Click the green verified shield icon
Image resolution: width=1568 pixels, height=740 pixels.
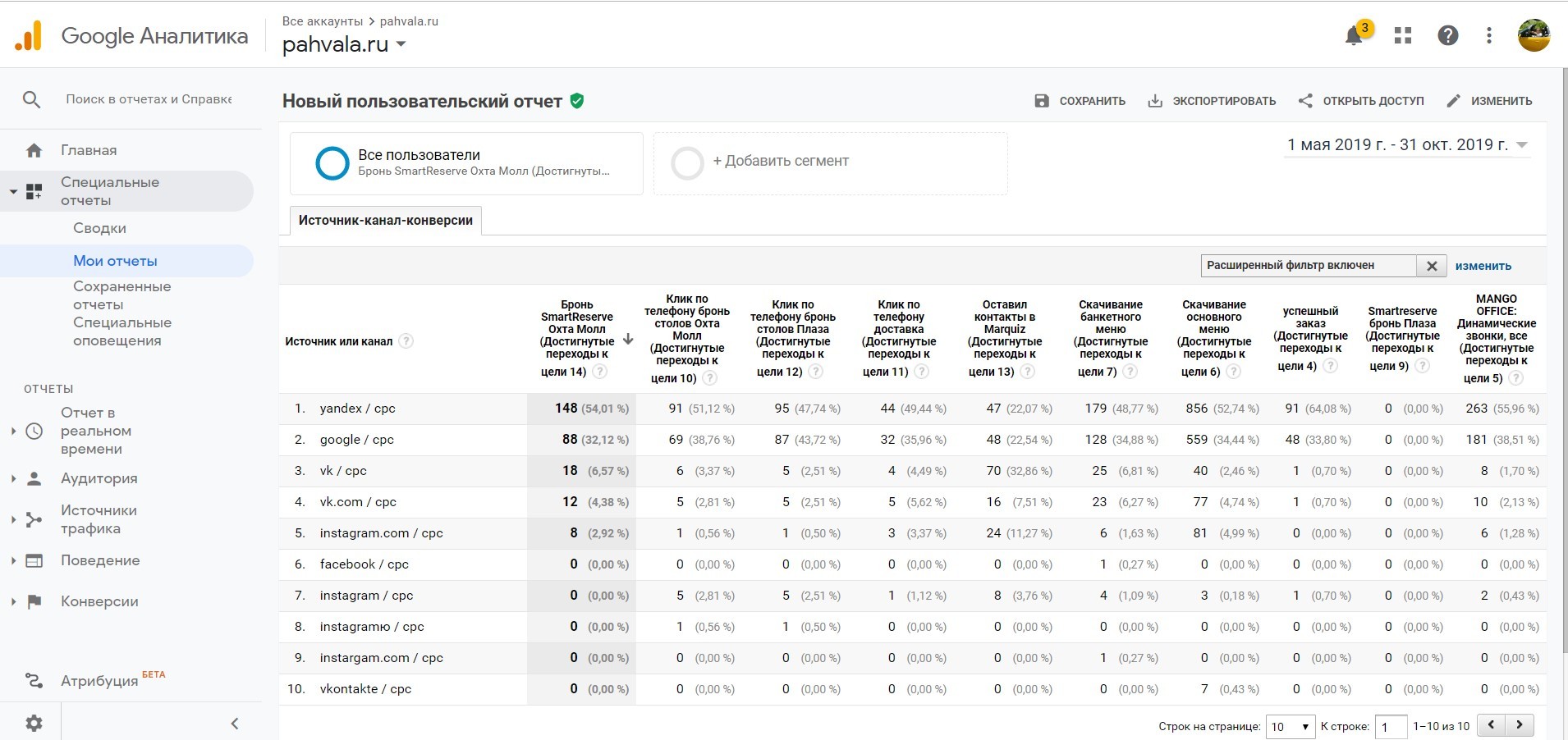tap(577, 101)
